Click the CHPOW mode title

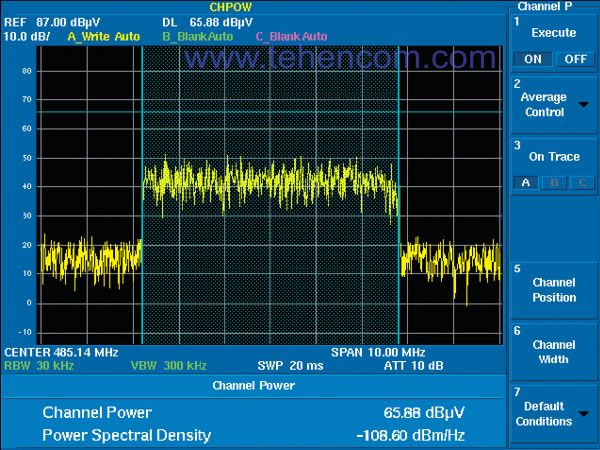tap(230, 7)
